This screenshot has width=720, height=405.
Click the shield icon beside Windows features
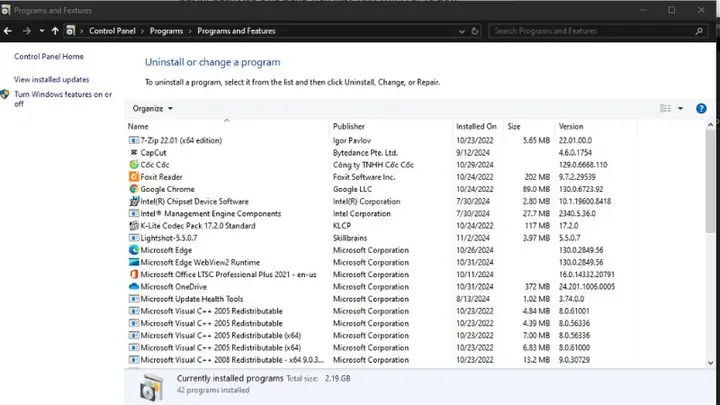click(x=5, y=94)
